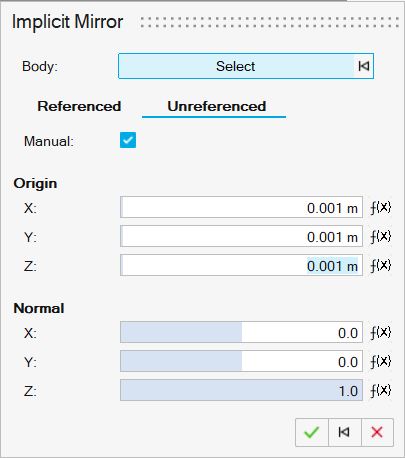Click the f(x) icon beside Origin X
Image resolution: width=405 pixels, height=458 pixels.
pyautogui.click(x=380, y=208)
